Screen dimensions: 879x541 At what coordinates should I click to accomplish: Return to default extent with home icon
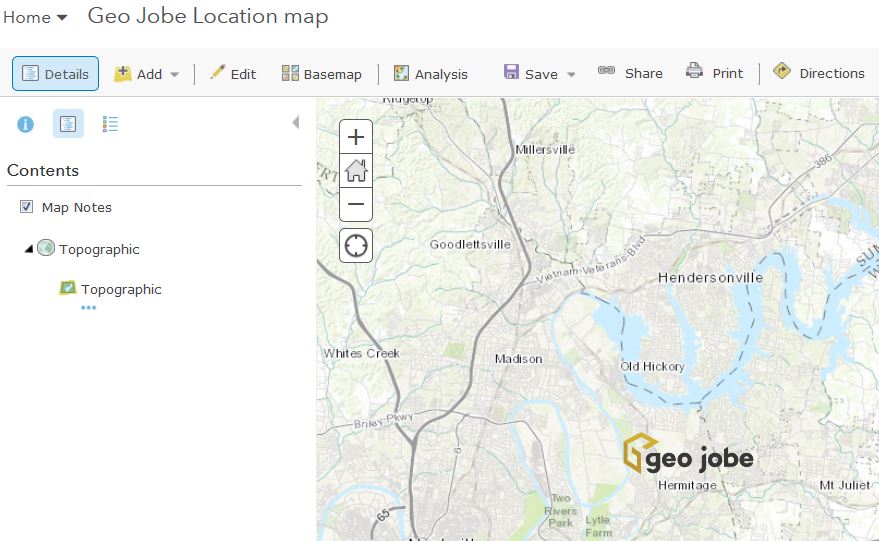[356, 171]
